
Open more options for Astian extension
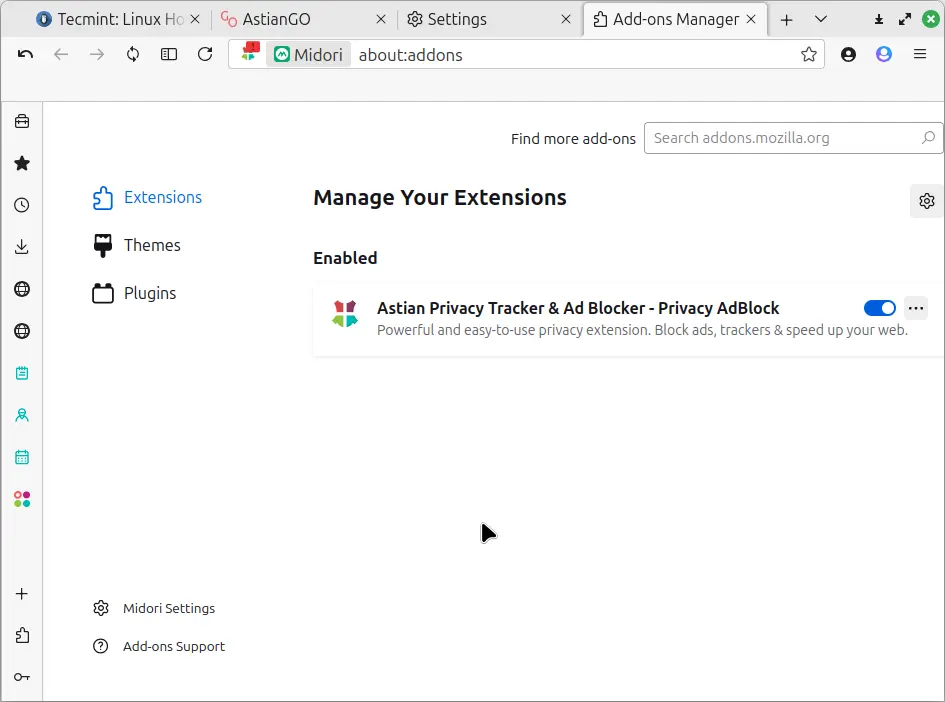pos(915,308)
